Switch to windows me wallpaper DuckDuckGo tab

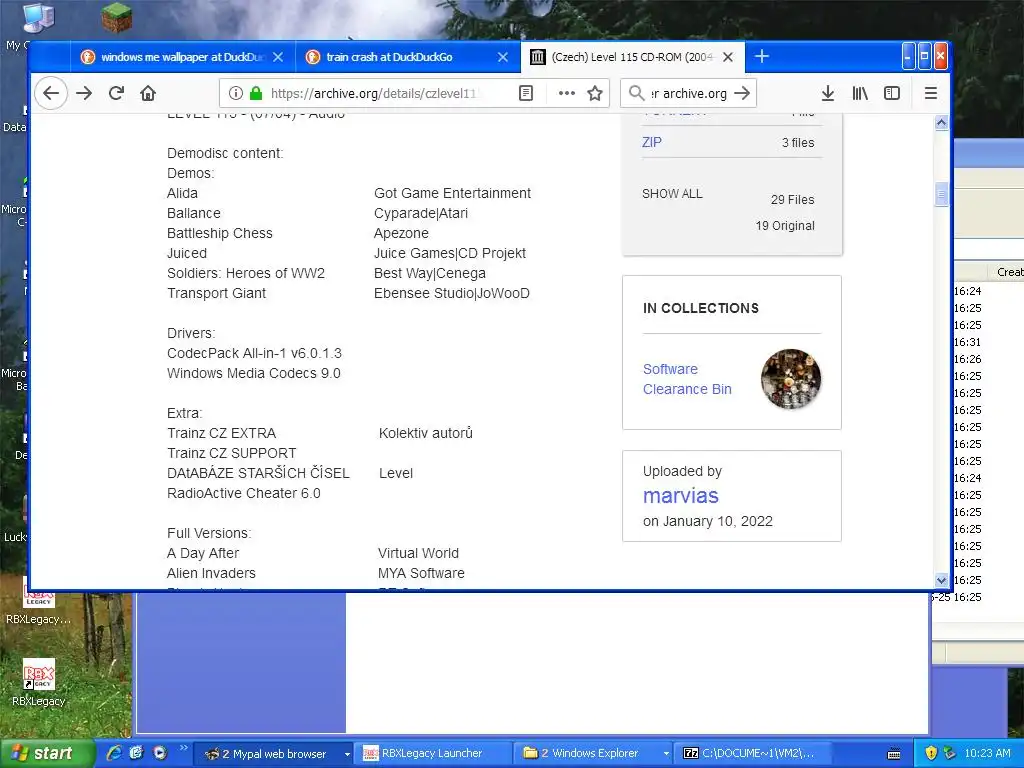pyautogui.click(x=183, y=57)
